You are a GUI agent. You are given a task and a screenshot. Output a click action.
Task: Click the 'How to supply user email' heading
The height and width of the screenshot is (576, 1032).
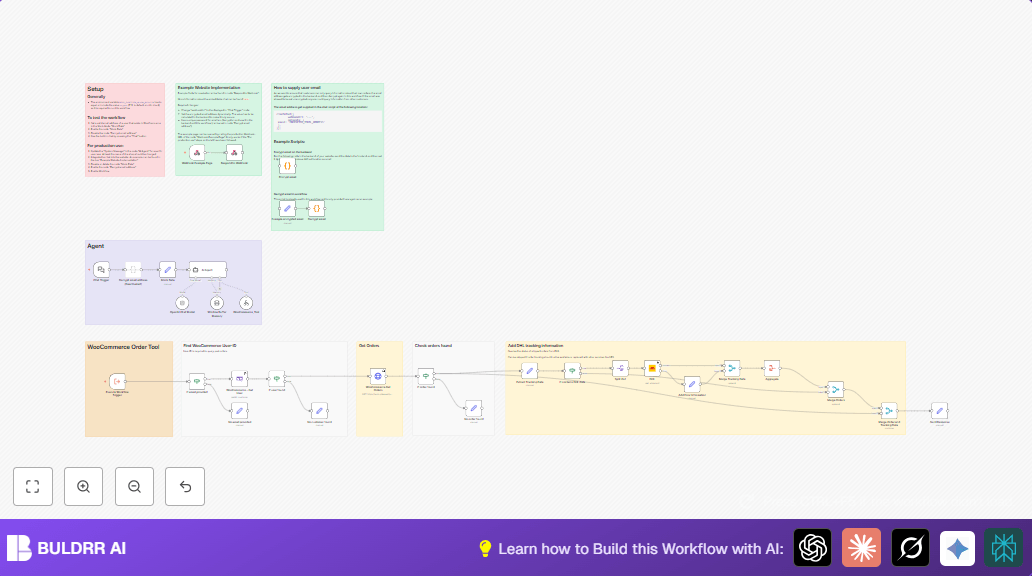(297, 88)
